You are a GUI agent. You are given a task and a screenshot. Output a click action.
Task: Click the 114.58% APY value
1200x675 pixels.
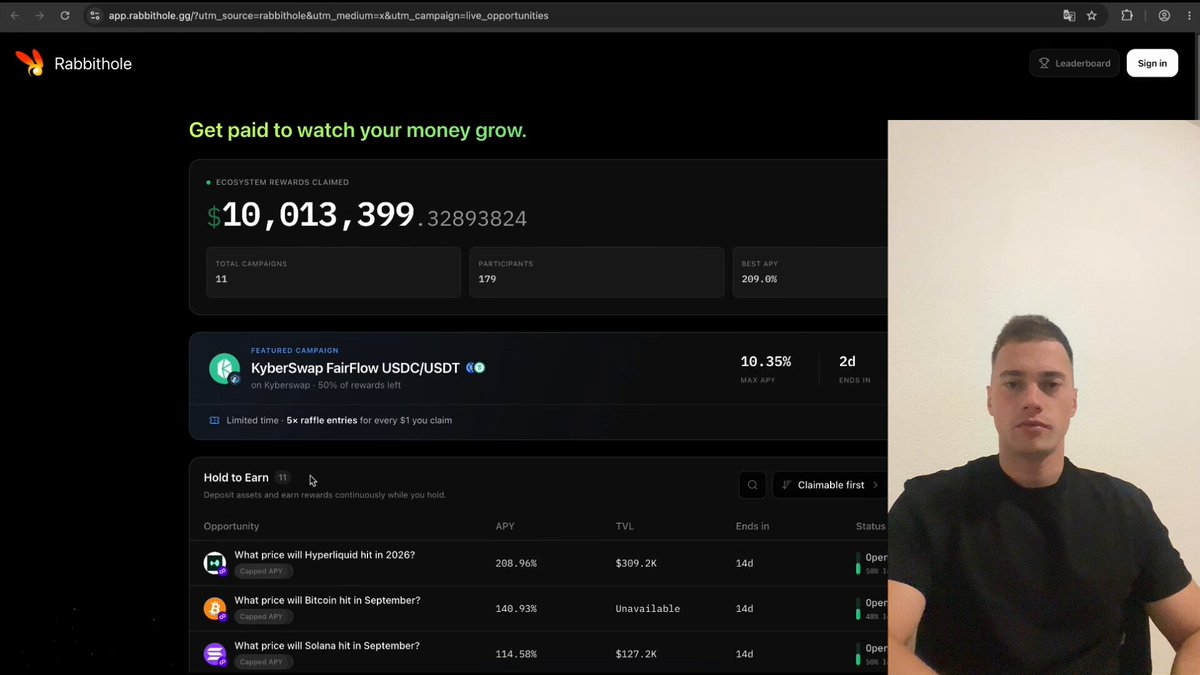point(516,654)
